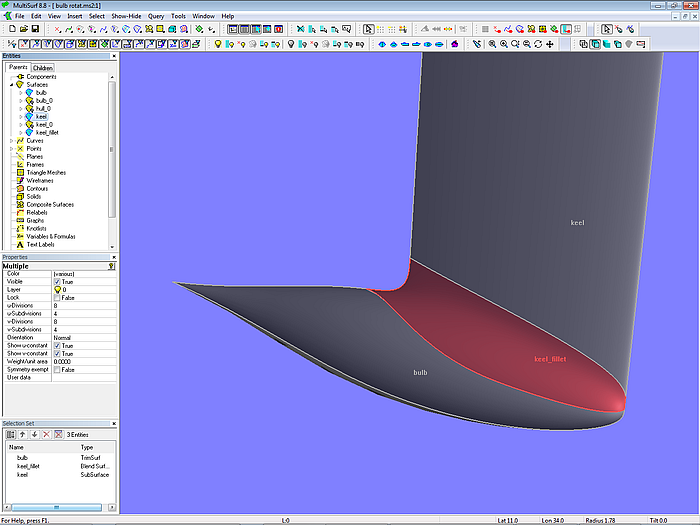Click the Layer property color bulb

pos(57,290)
